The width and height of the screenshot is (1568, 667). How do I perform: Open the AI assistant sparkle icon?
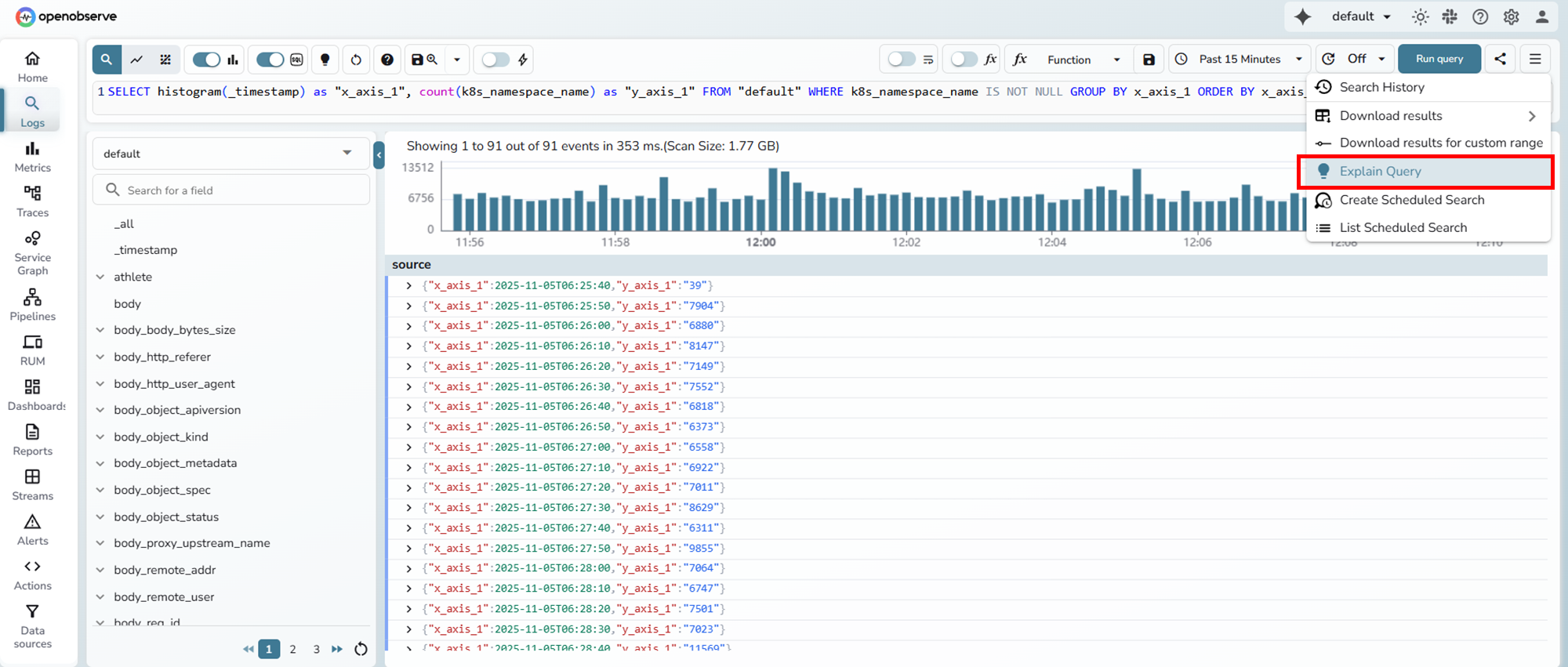1302,16
